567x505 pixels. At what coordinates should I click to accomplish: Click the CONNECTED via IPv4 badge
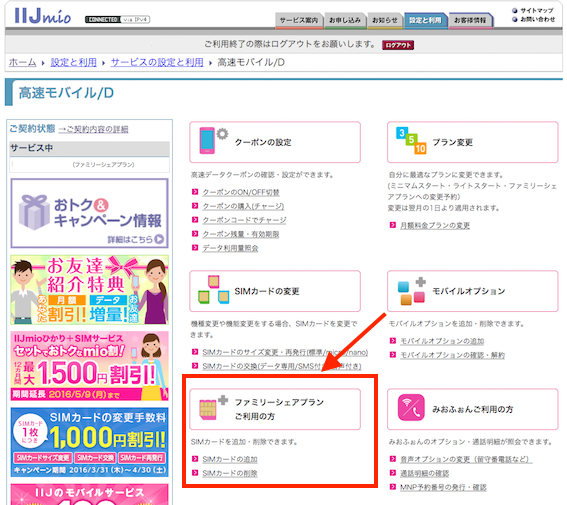coord(118,20)
